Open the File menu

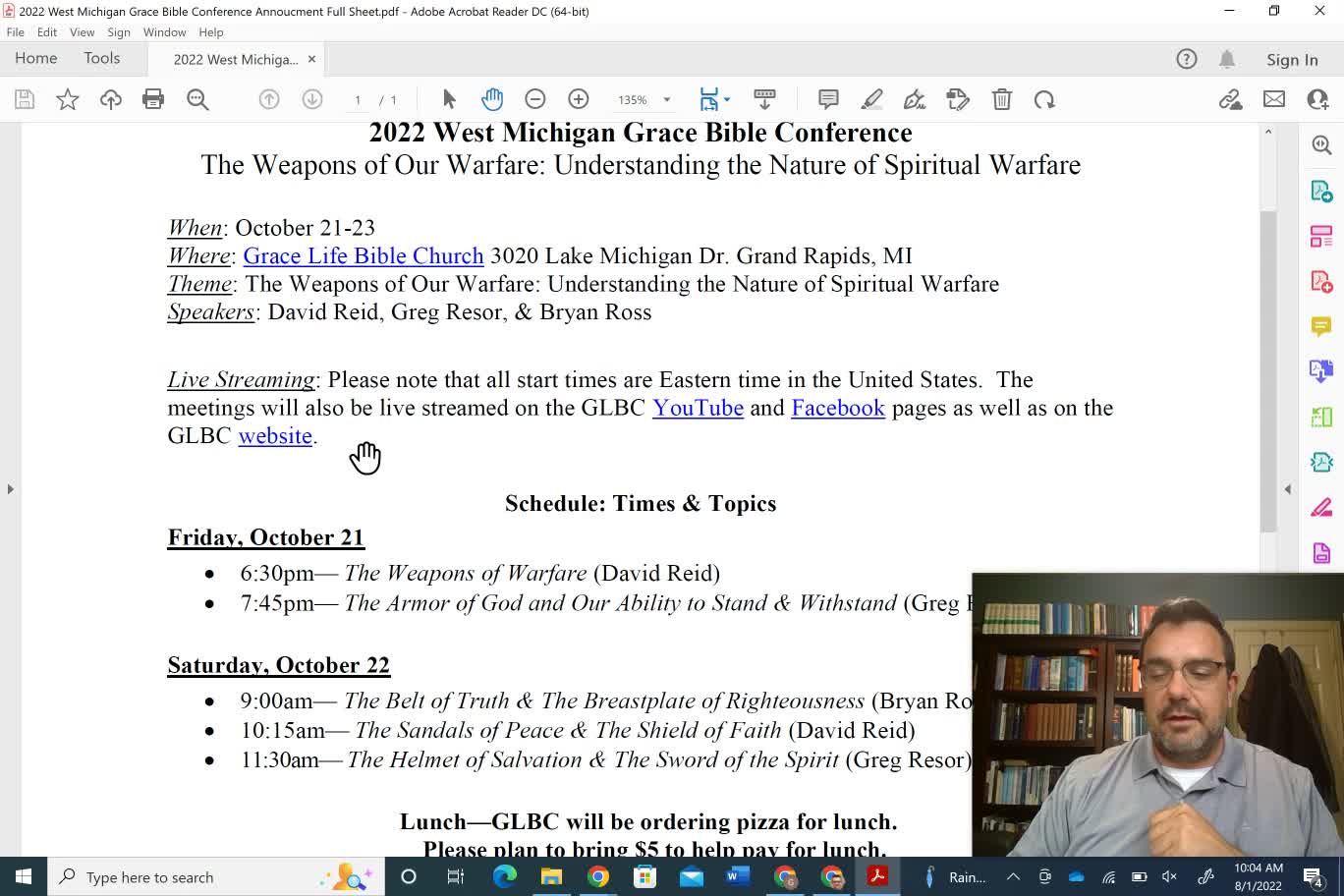click(16, 32)
